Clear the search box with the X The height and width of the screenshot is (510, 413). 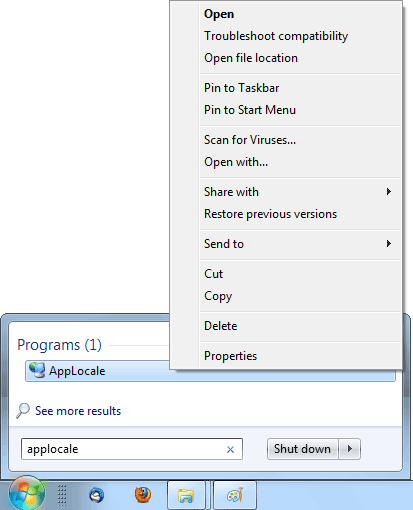(x=230, y=450)
